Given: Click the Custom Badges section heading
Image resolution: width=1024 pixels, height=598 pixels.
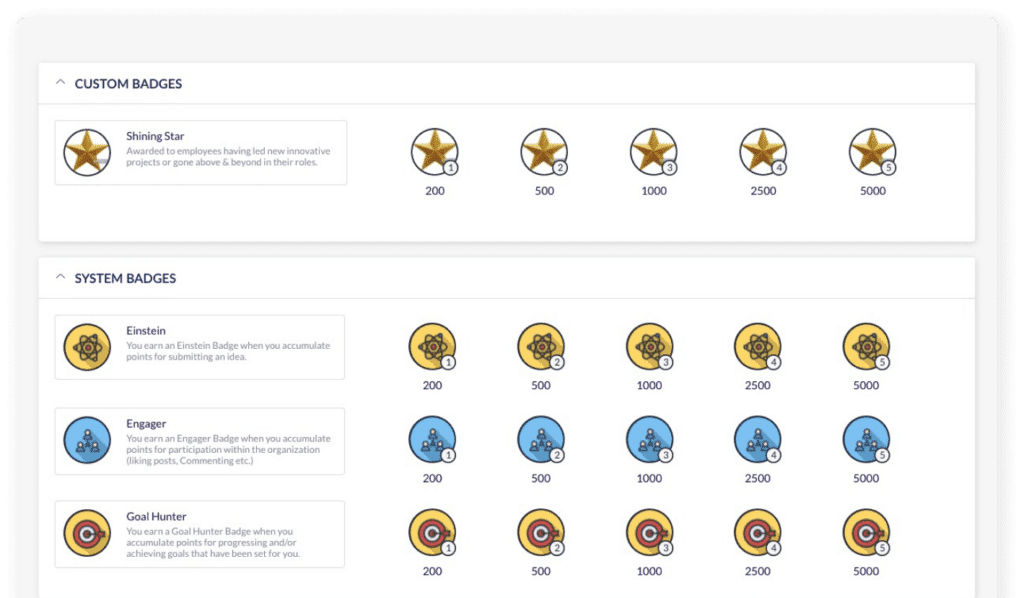Looking at the screenshot, I should (x=128, y=84).
